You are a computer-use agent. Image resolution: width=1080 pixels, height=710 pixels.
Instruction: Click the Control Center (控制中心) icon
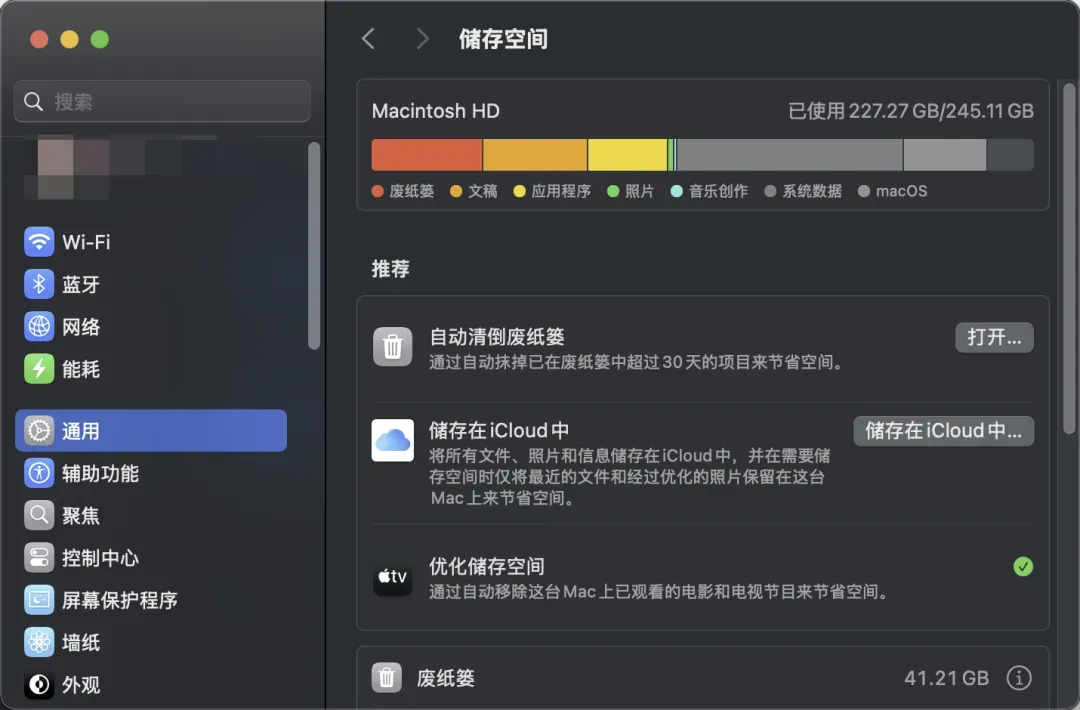click(x=39, y=558)
